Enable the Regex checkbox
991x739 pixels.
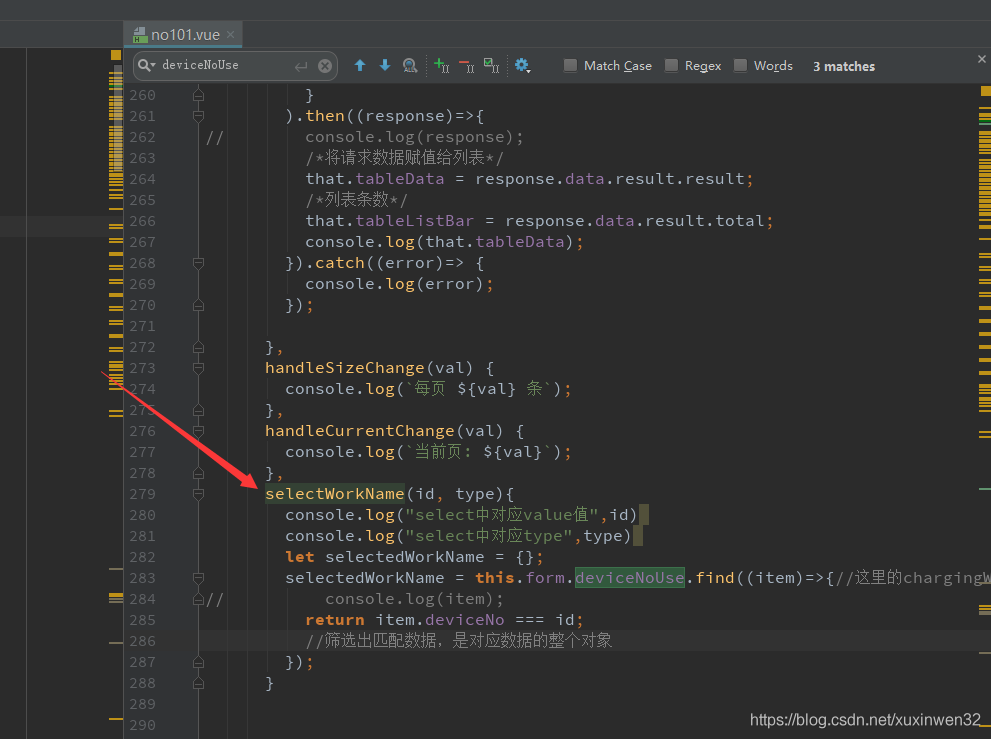coord(671,65)
